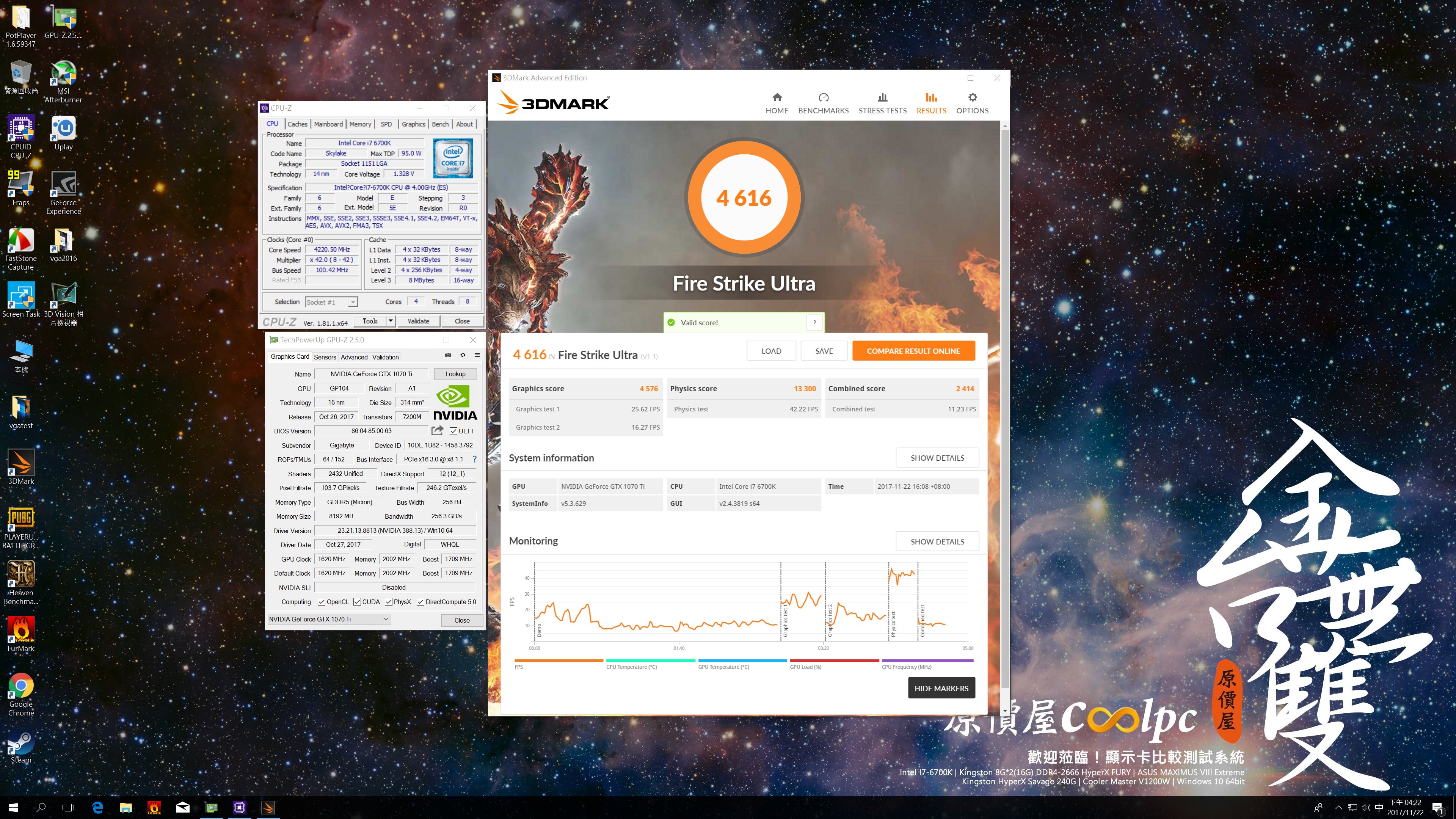The height and width of the screenshot is (819, 1456).
Task: Click GPU-Z BIOS export share icon
Action: (x=437, y=431)
